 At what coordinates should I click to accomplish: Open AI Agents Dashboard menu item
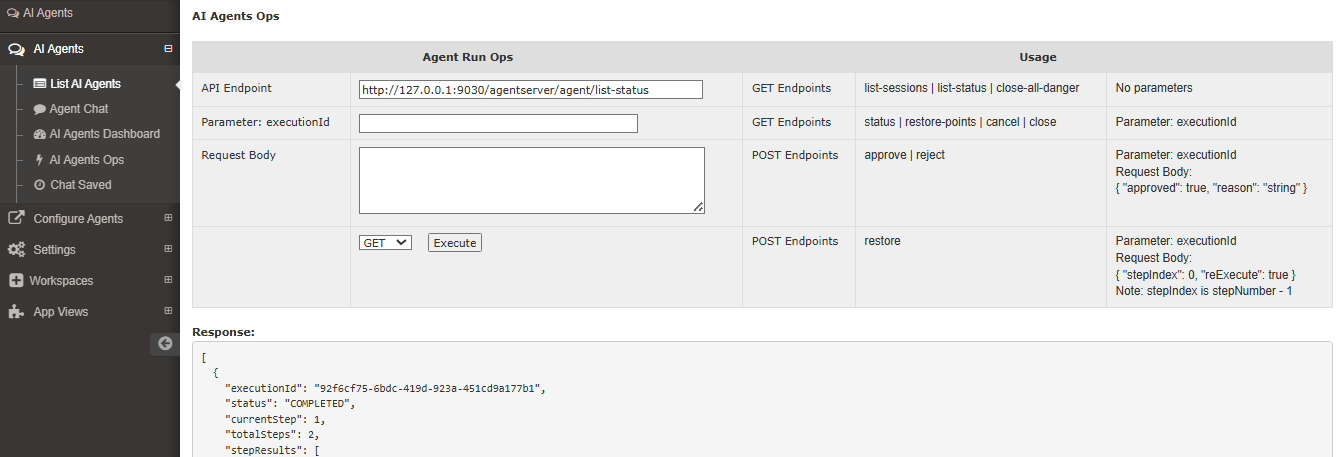96,134
